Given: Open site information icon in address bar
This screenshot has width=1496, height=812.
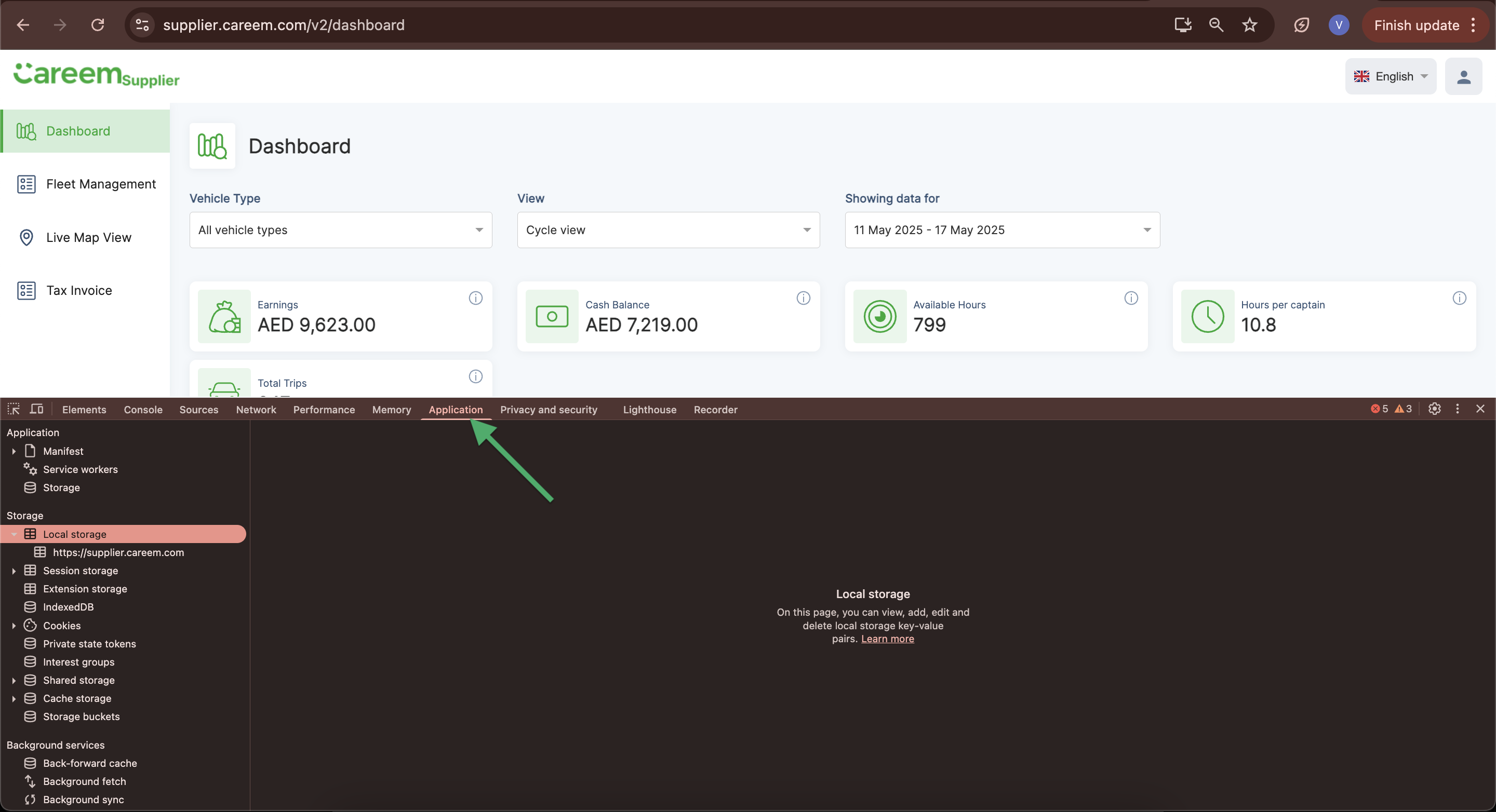Looking at the screenshot, I should [x=142, y=25].
